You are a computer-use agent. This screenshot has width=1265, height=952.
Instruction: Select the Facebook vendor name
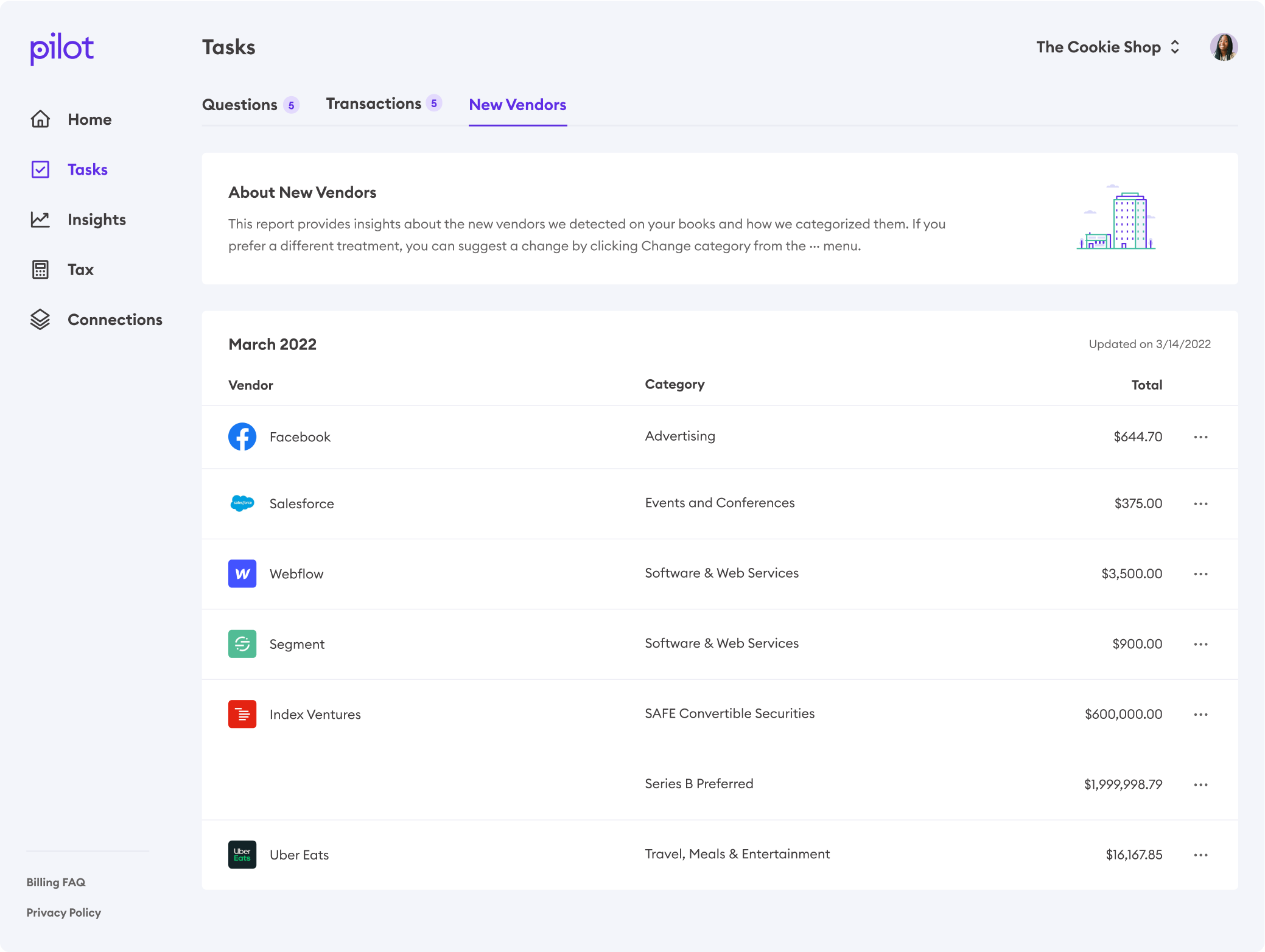tap(300, 437)
